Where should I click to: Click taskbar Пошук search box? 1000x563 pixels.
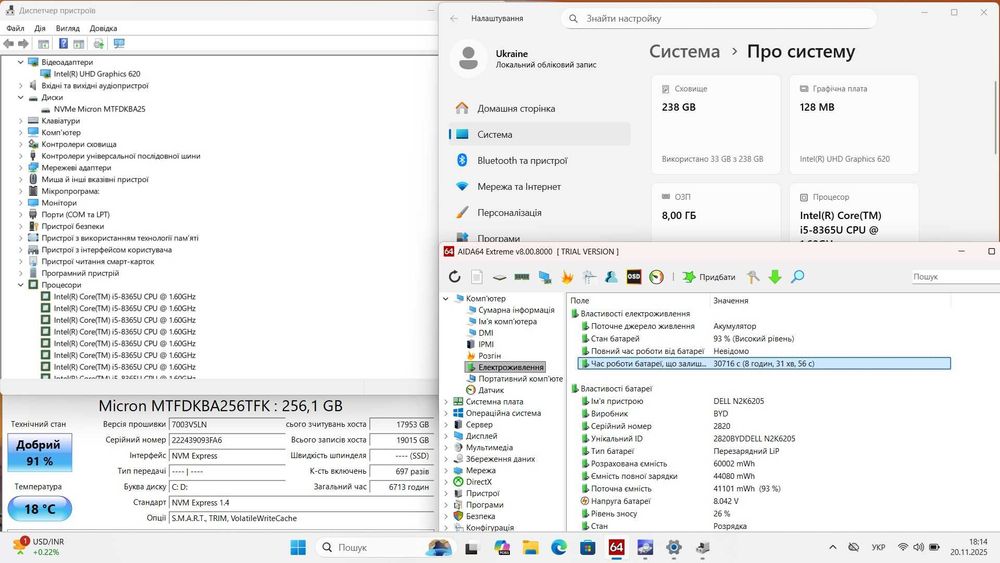386,547
